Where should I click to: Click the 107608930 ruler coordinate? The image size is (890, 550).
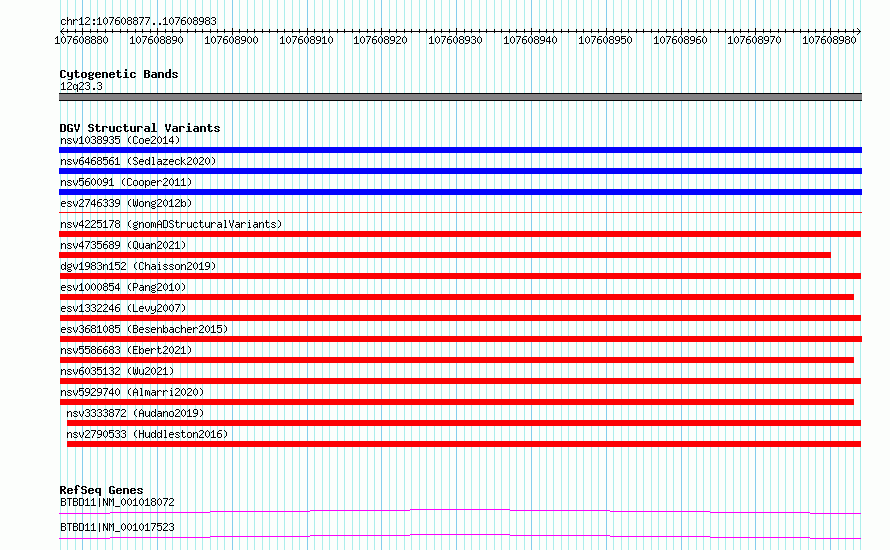pos(455,40)
